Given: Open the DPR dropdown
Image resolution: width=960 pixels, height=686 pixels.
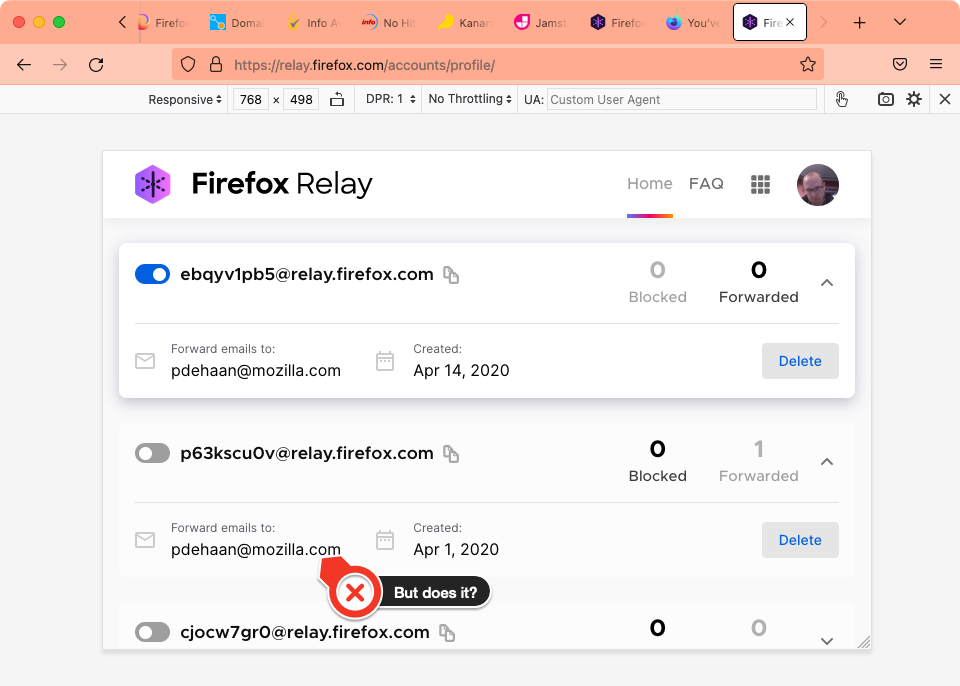Looking at the screenshot, I should click(388, 99).
